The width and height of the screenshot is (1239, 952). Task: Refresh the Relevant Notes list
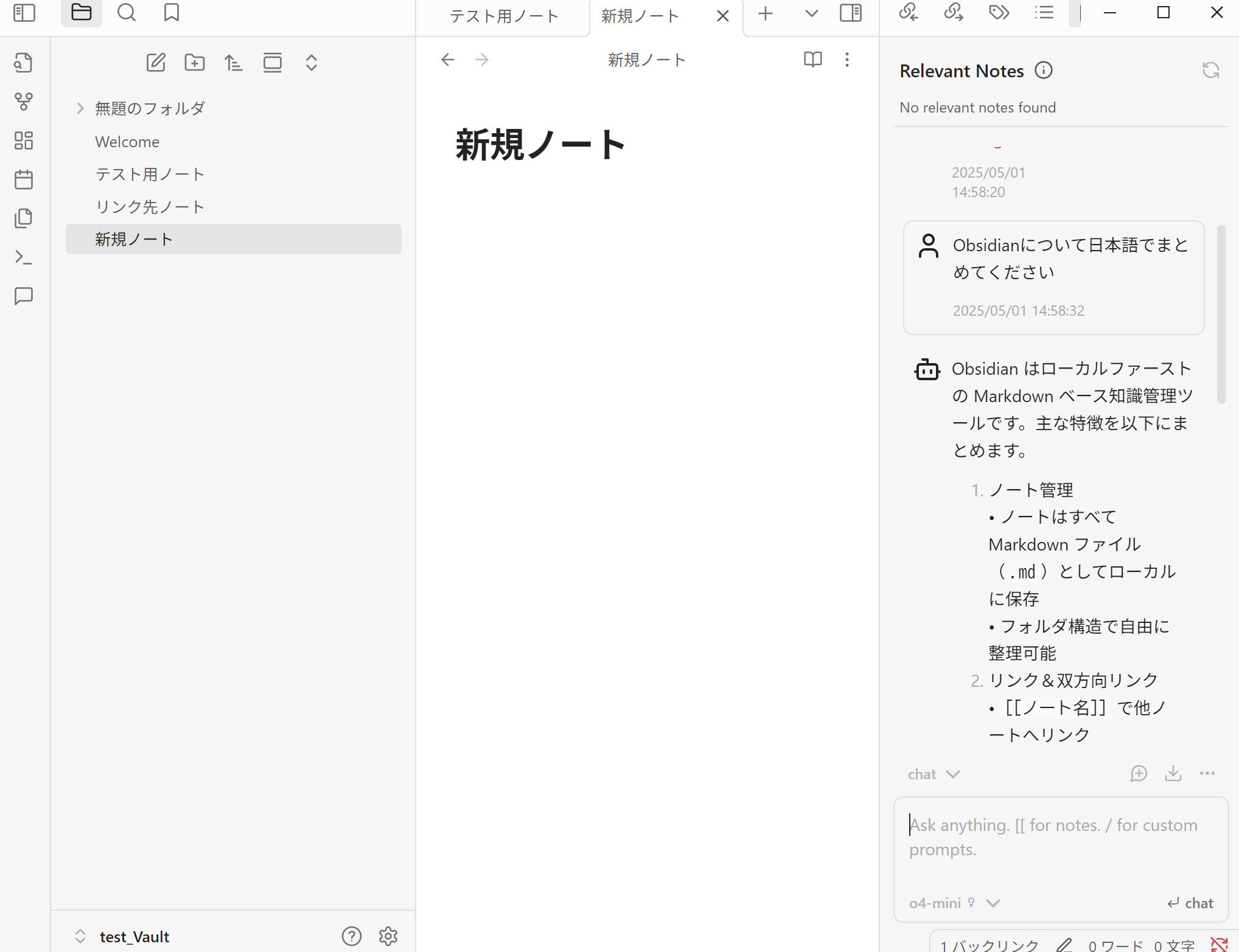pos(1211,71)
